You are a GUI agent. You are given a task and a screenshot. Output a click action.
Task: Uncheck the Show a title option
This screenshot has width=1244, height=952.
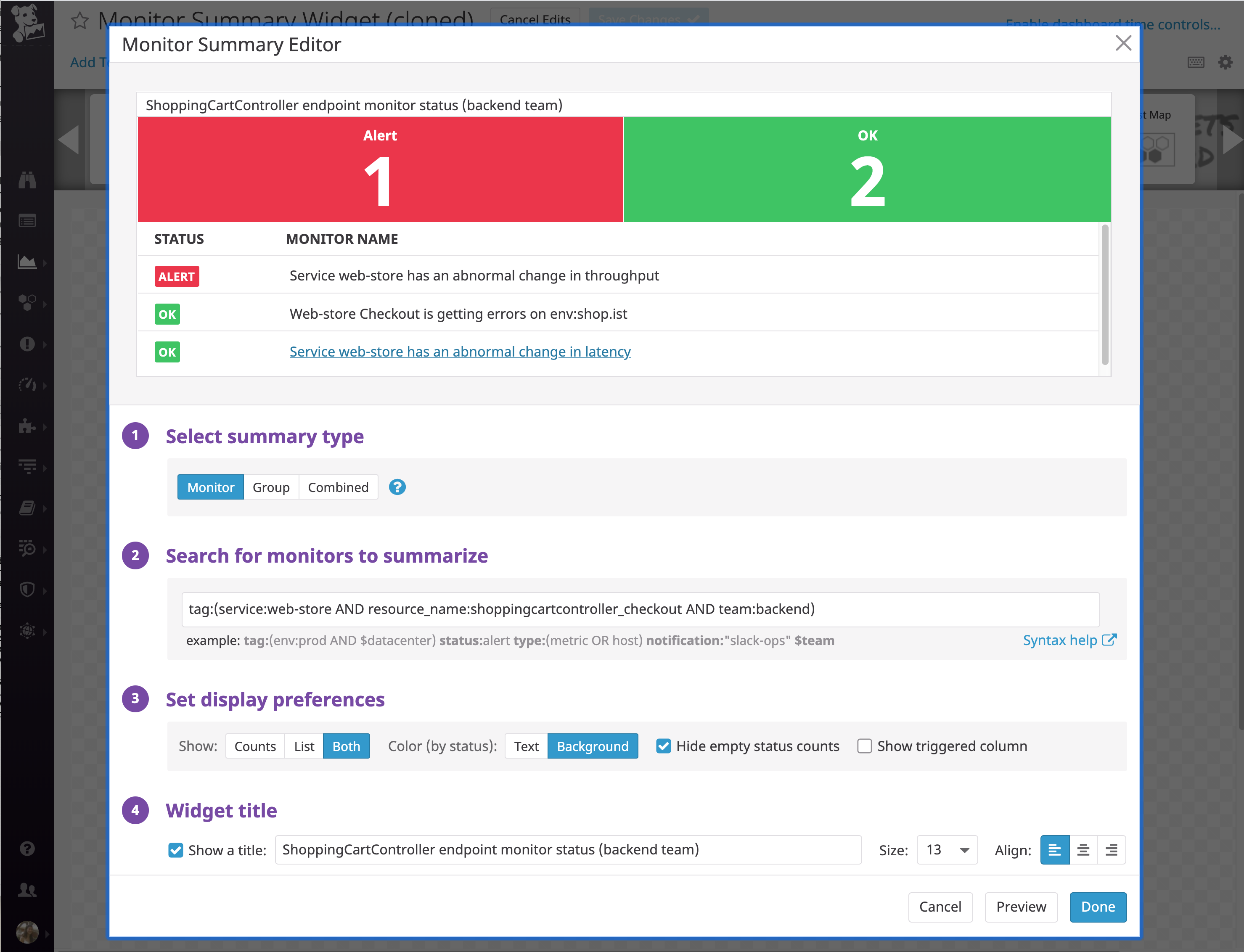(176, 850)
